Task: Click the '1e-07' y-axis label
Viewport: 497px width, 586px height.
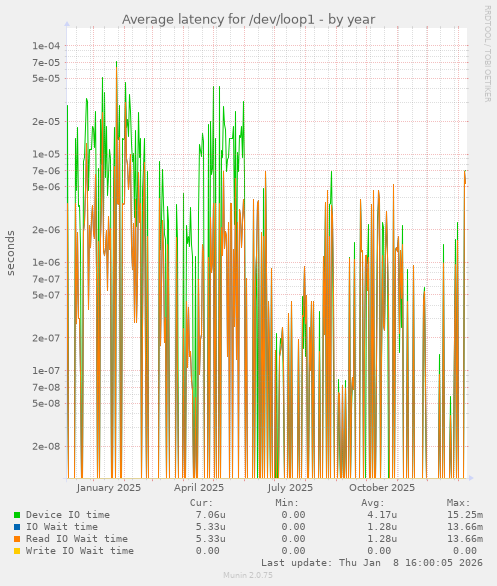Action: tap(46, 371)
